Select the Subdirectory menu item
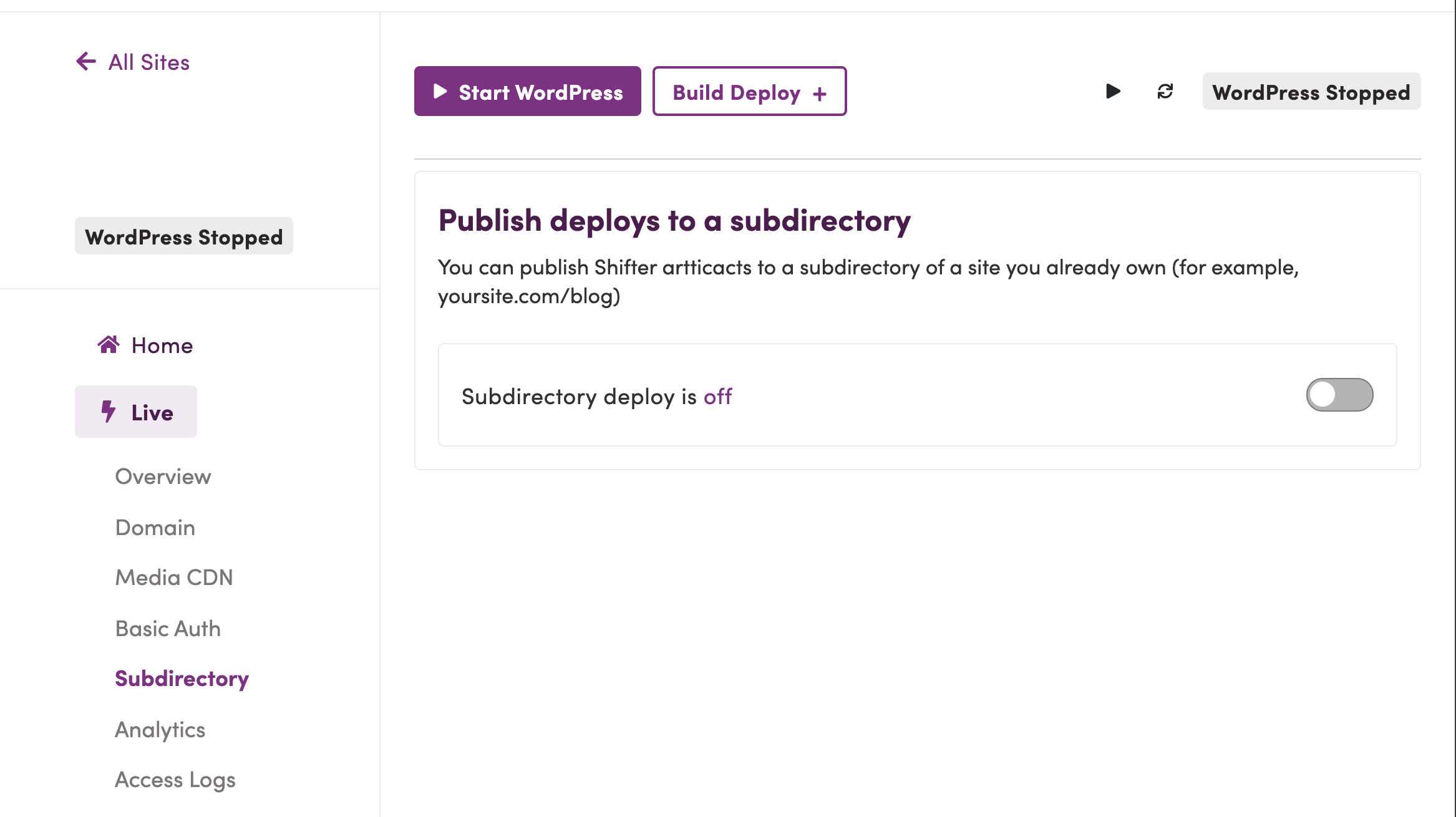1456x817 pixels. pos(182,679)
